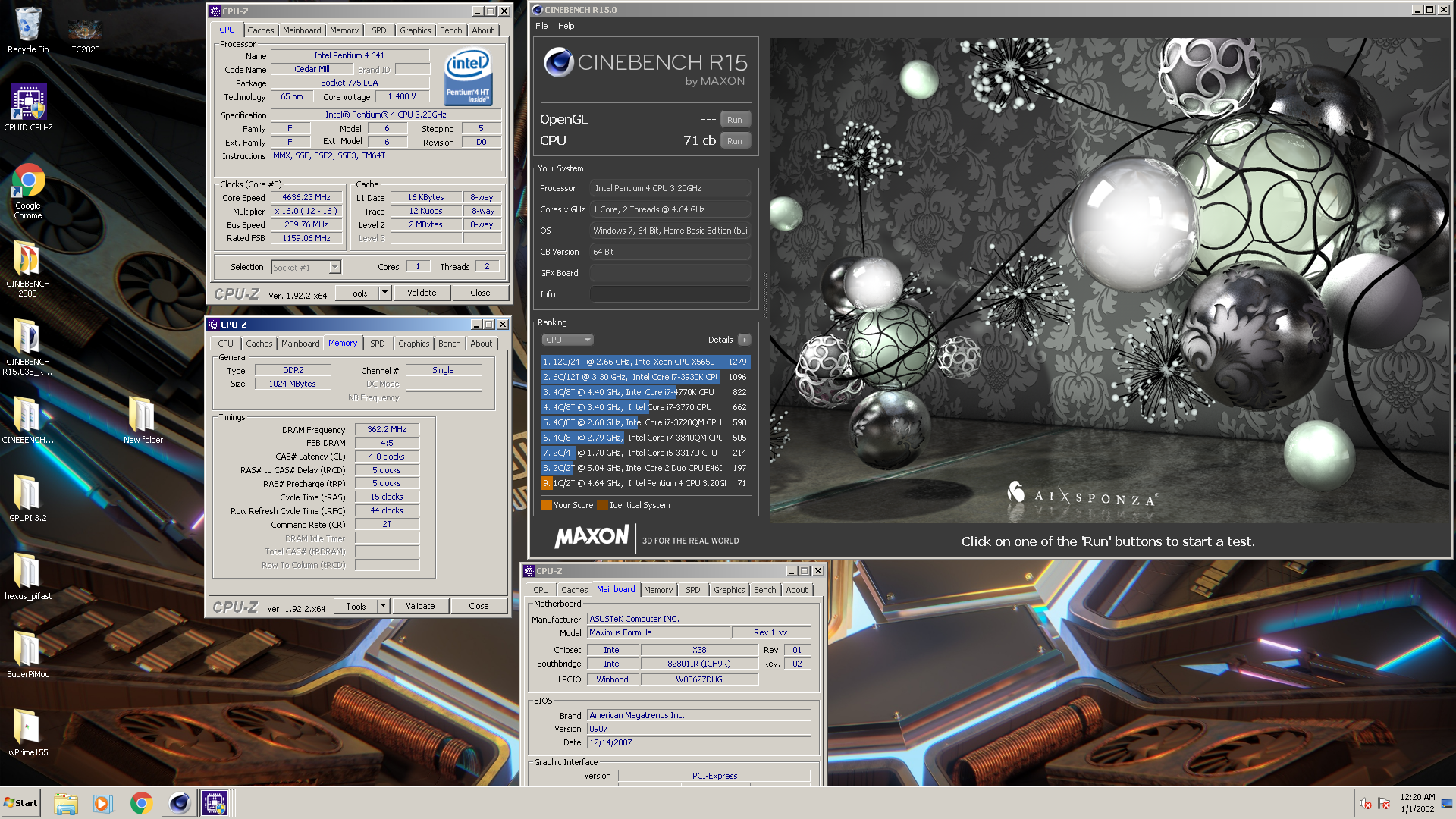This screenshot has height=819, width=1456.
Task: Click Validate in Memory CPU-Z window
Action: pyautogui.click(x=420, y=606)
